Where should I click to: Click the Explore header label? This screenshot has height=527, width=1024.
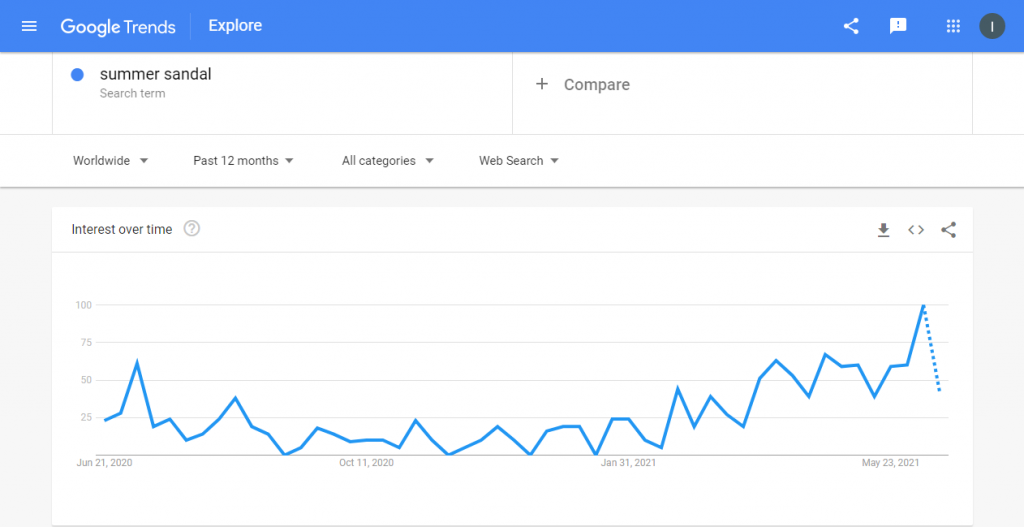tap(235, 25)
